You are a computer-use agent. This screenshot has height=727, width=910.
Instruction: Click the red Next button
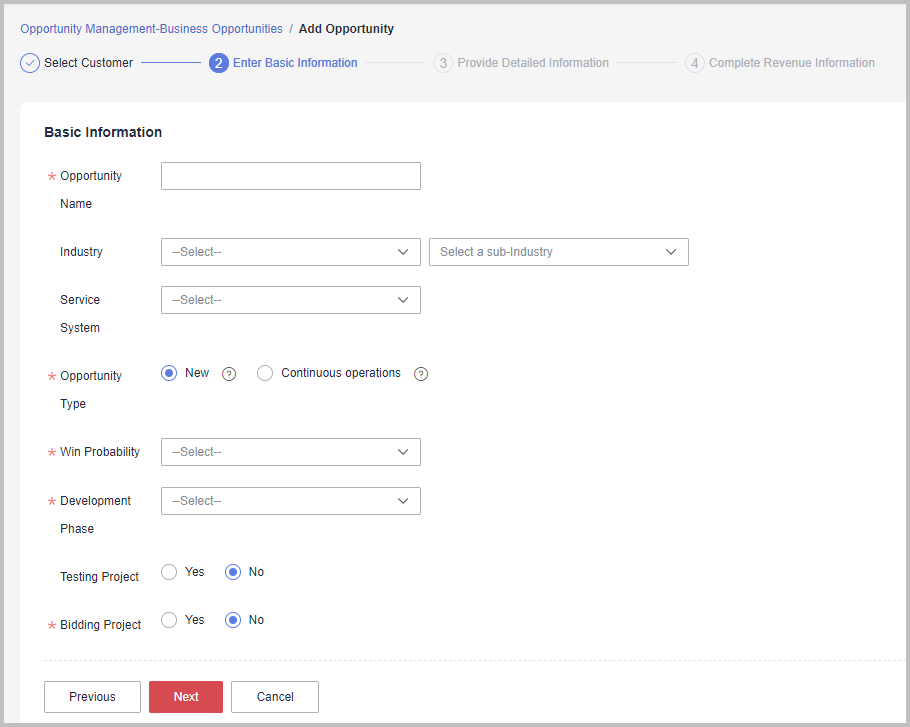186,697
